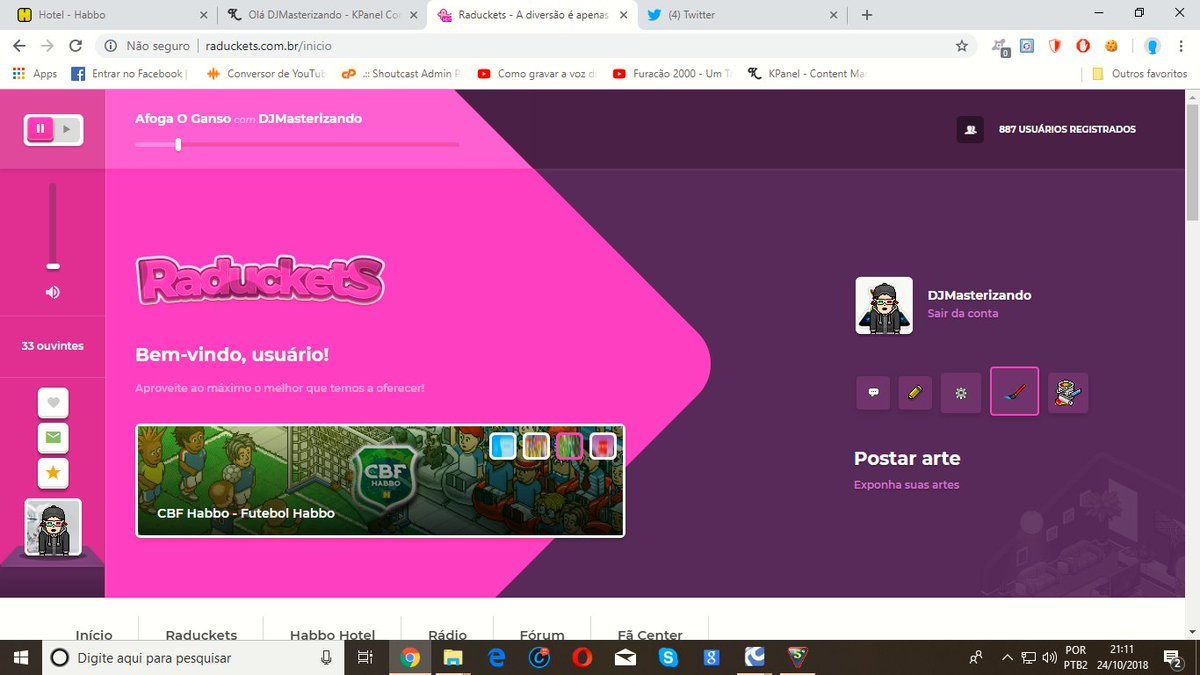Click the CBF Habbo - Futebol Habbo banner
This screenshot has width=1200, height=675.
tap(380, 481)
